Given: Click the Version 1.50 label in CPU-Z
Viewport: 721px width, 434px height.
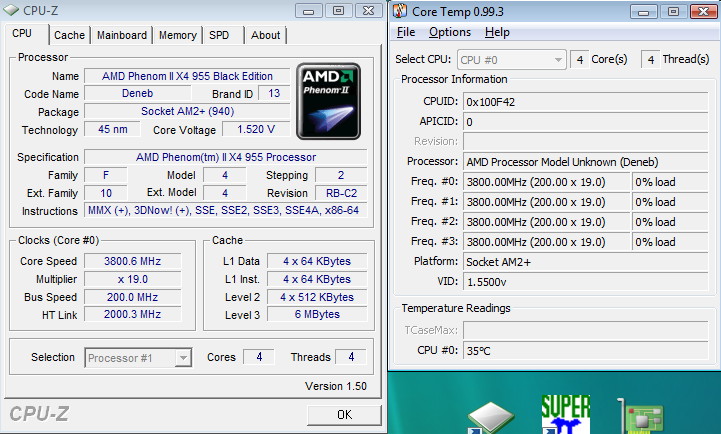Looking at the screenshot, I should pos(336,386).
